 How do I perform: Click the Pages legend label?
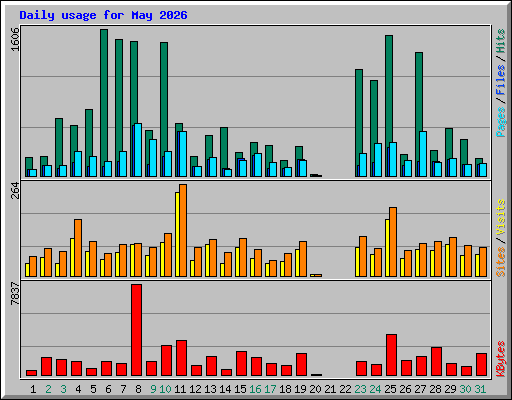(x=501, y=122)
